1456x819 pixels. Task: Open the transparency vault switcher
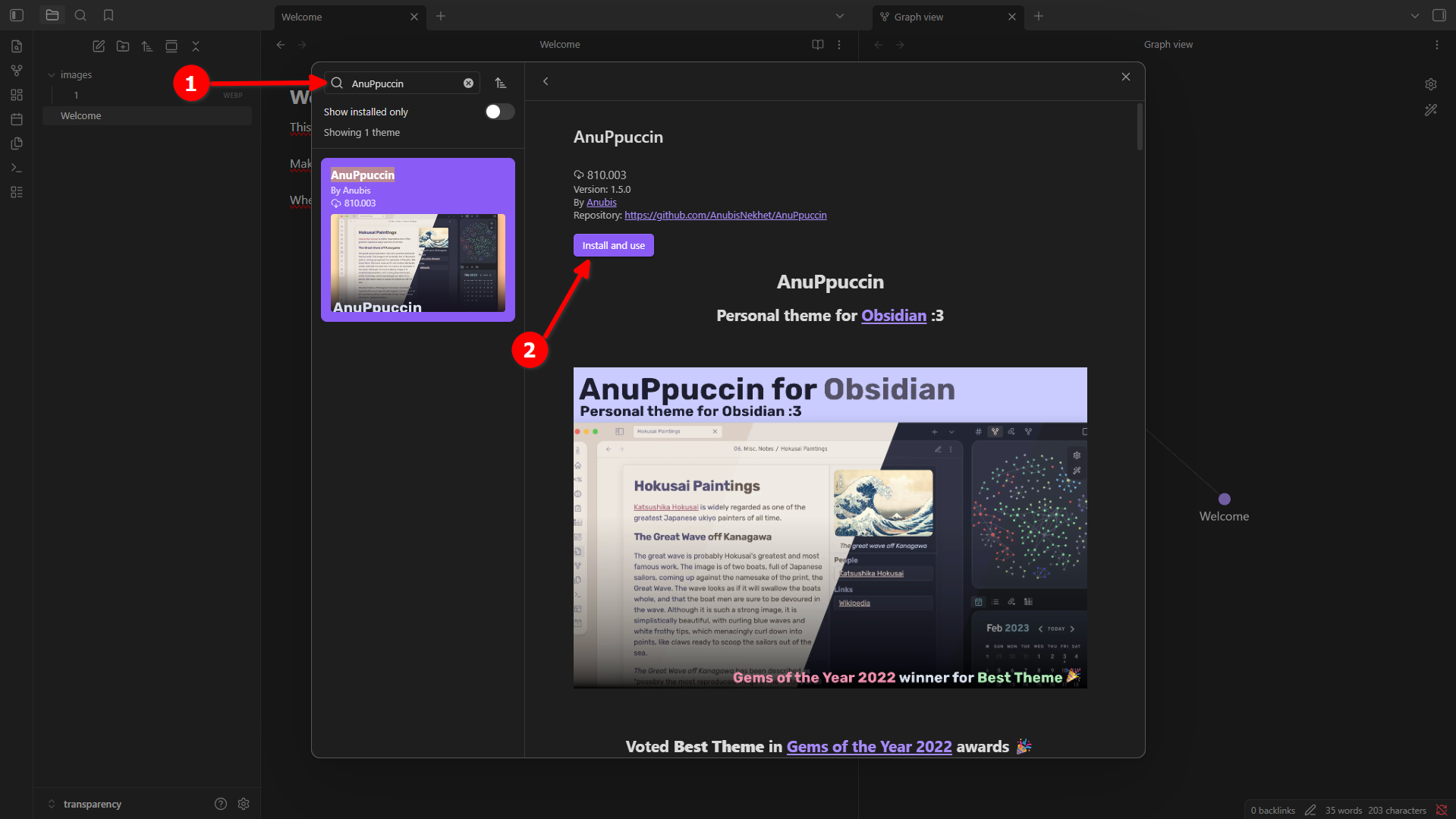click(x=91, y=804)
